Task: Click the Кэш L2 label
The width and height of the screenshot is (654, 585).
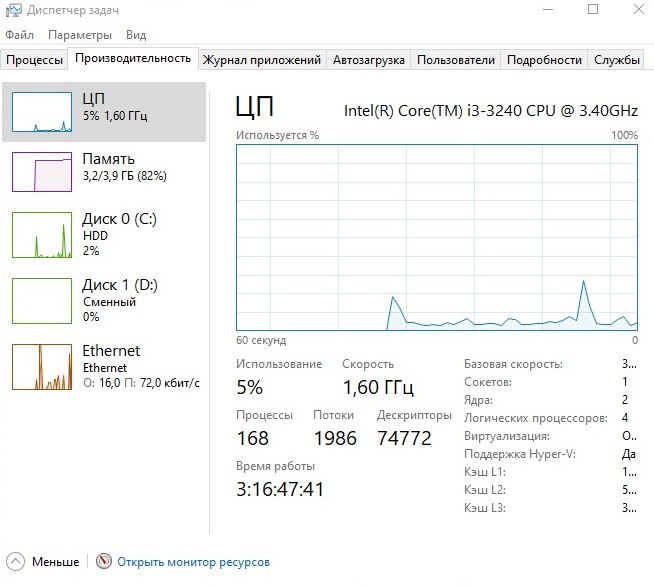Action: 485,490
